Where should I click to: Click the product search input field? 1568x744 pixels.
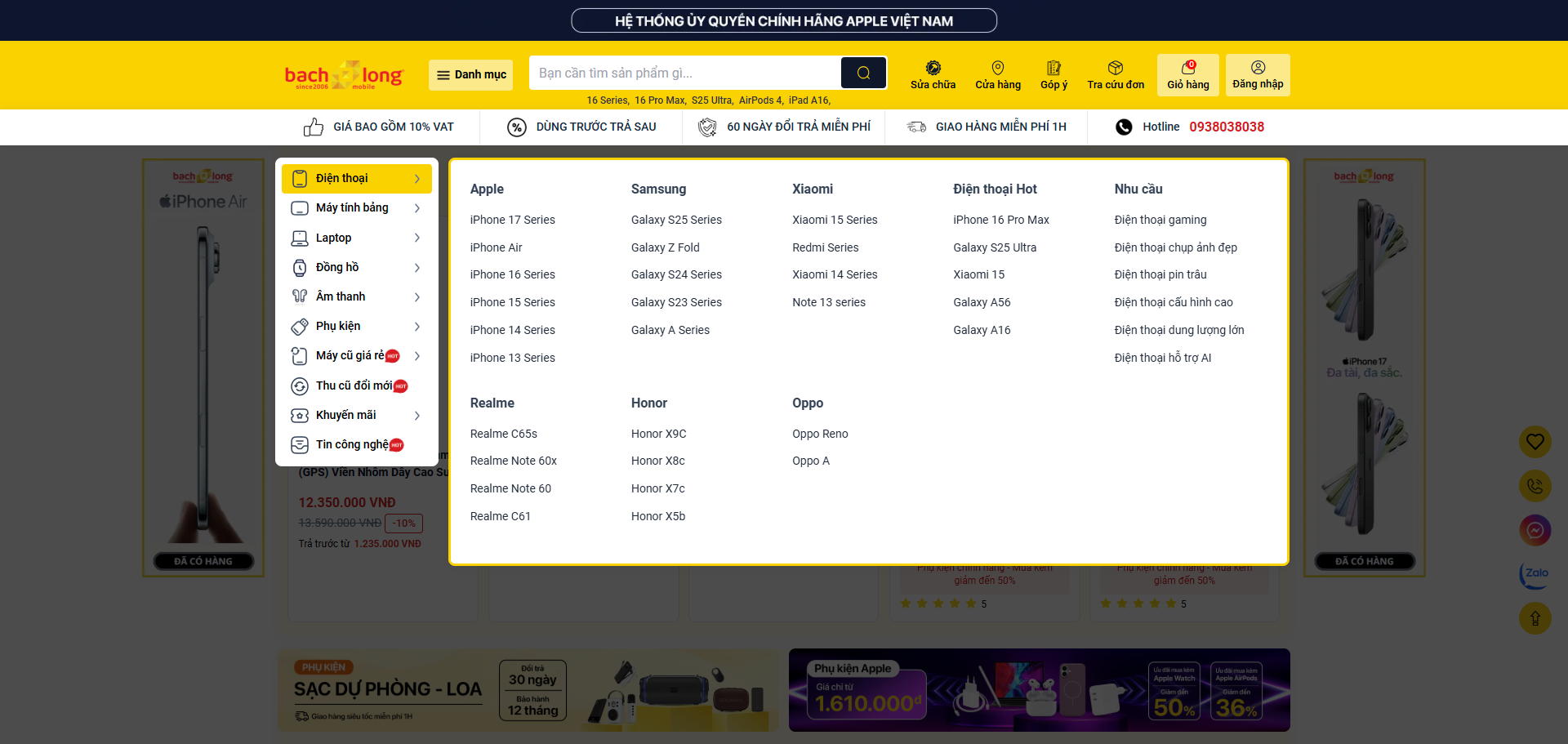tap(684, 73)
